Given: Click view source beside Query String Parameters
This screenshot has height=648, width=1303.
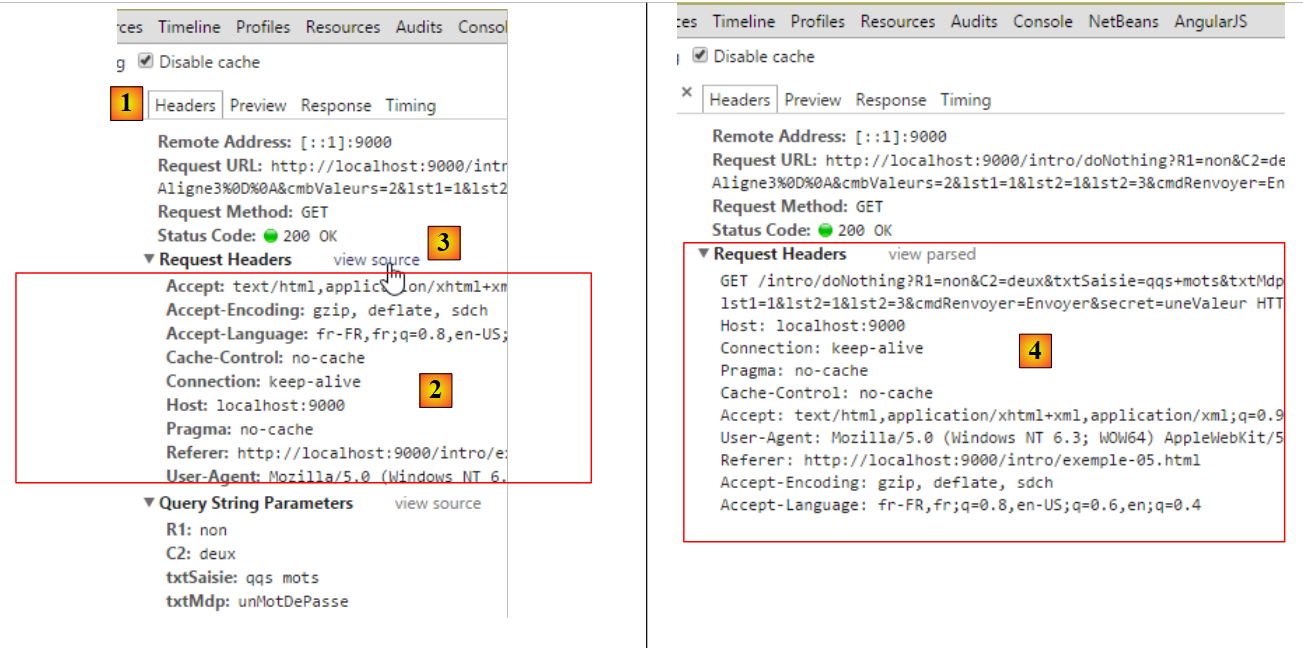Looking at the screenshot, I should (437, 503).
